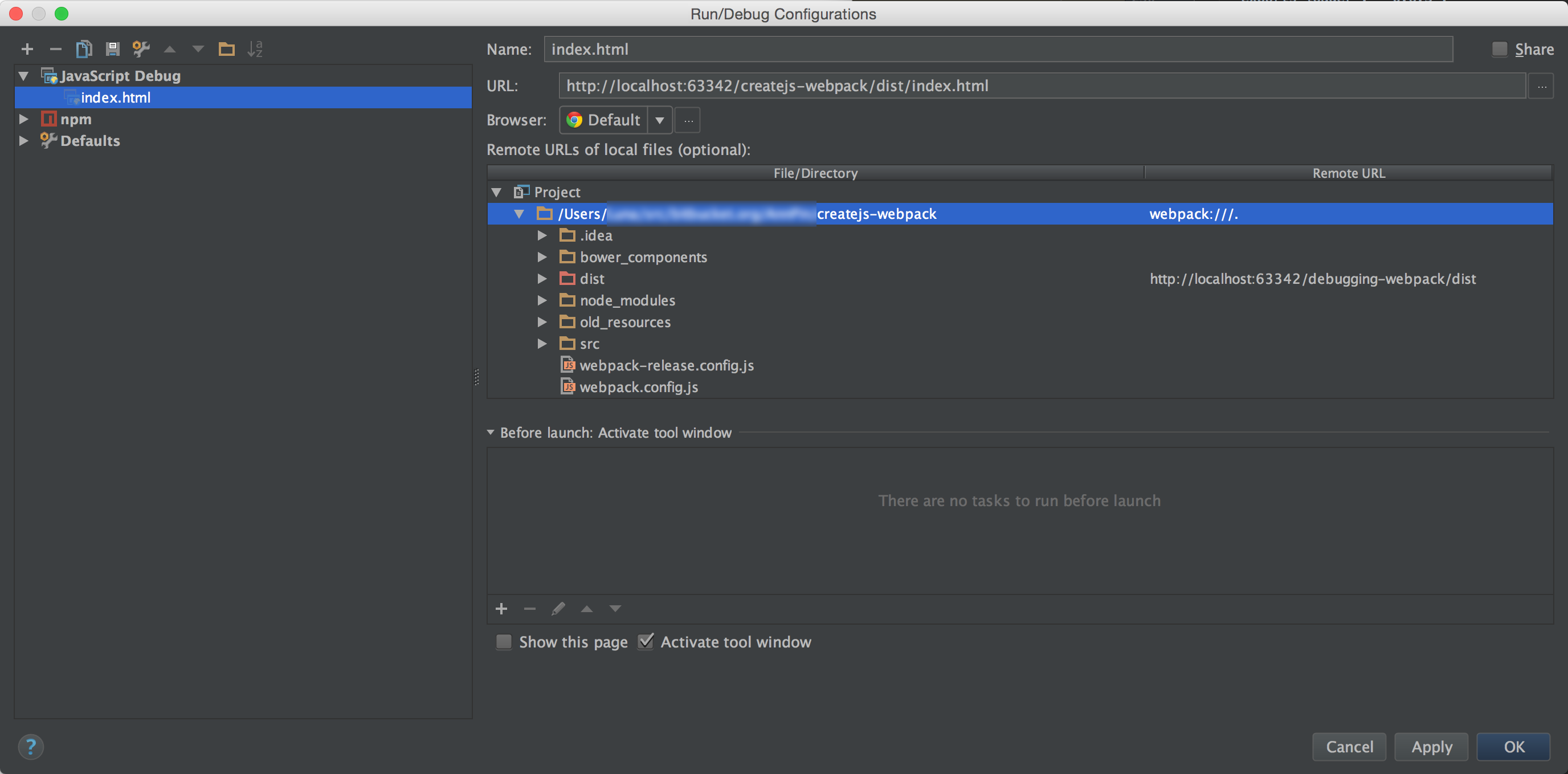
Task: Sort configurations alphabetically
Action: pos(255,48)
